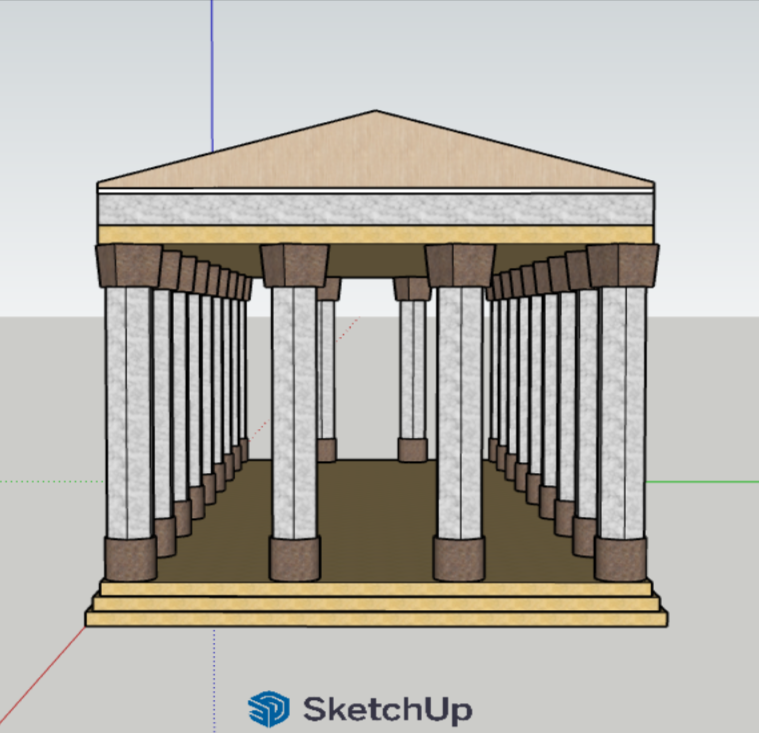Select the dark ceiling underside between front columns
The width and height of the screenshot is (759, 733).
[377, 260]
